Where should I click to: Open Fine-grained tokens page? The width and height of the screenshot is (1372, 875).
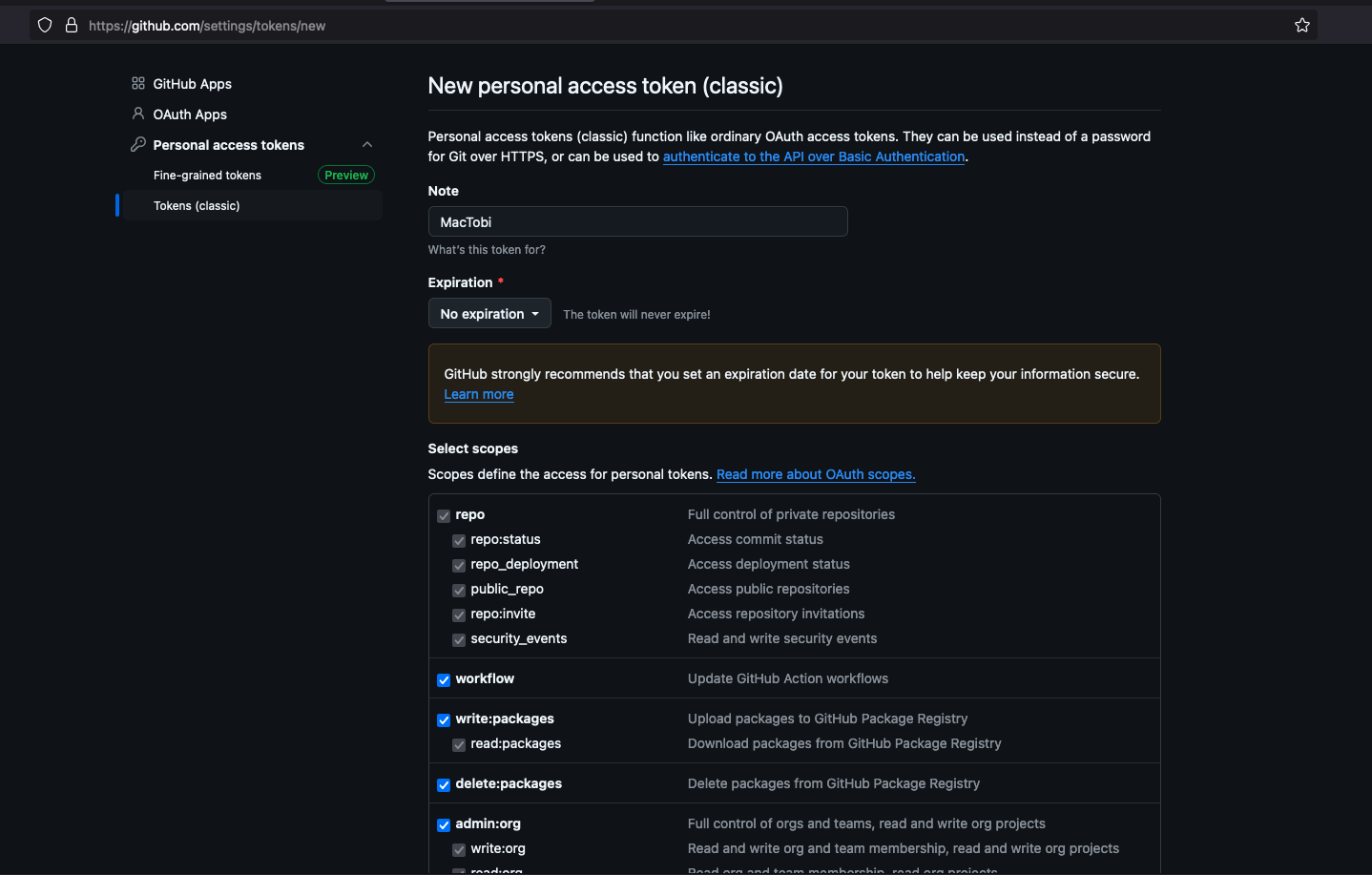(207, 176)
